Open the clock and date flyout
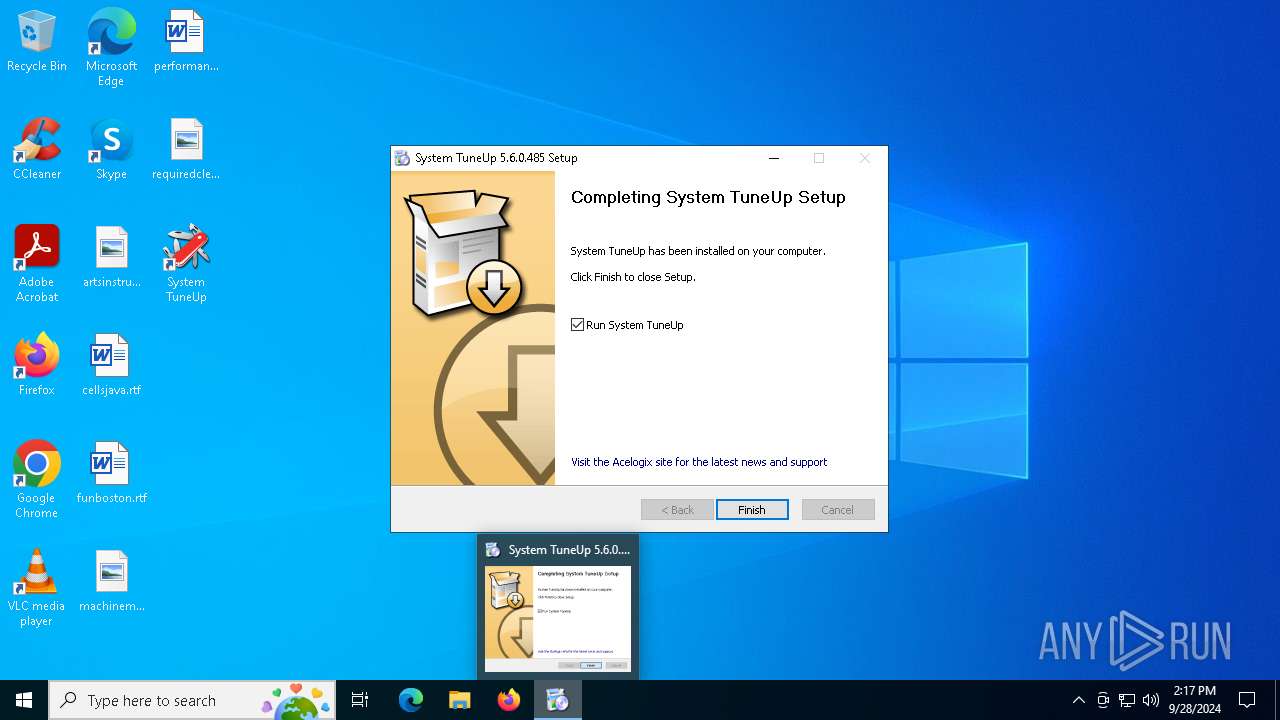Viewport: 1280px width, 720px height. [x=1195, y=700]
